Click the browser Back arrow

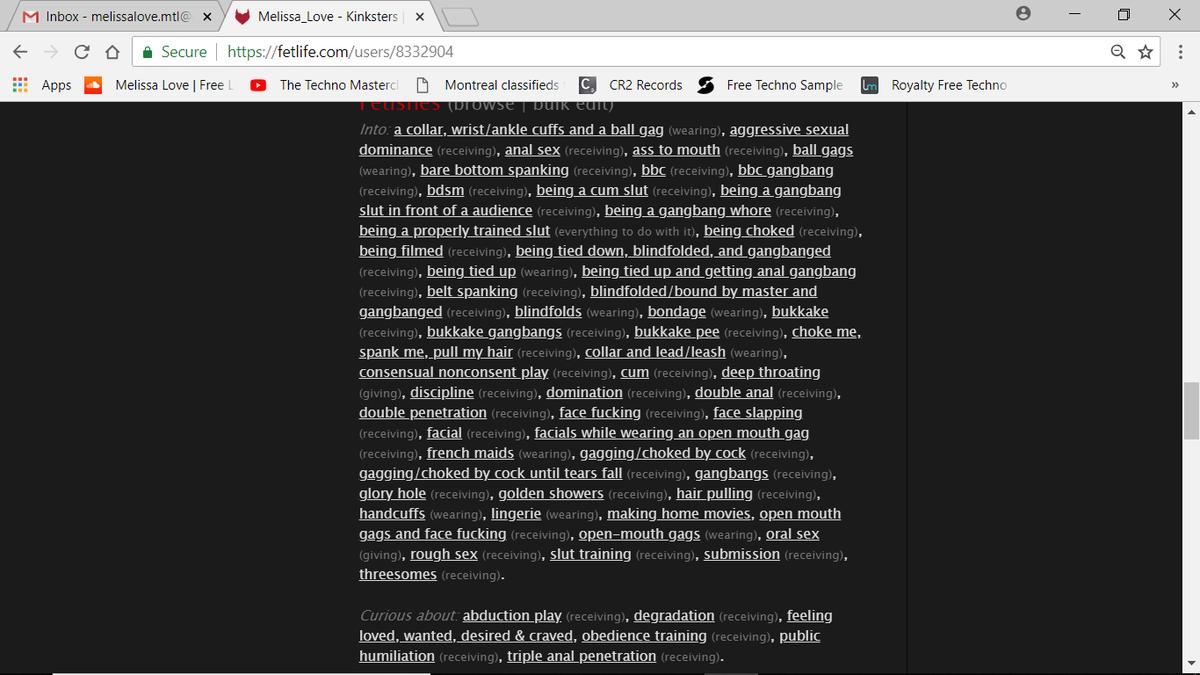(20, 52)
